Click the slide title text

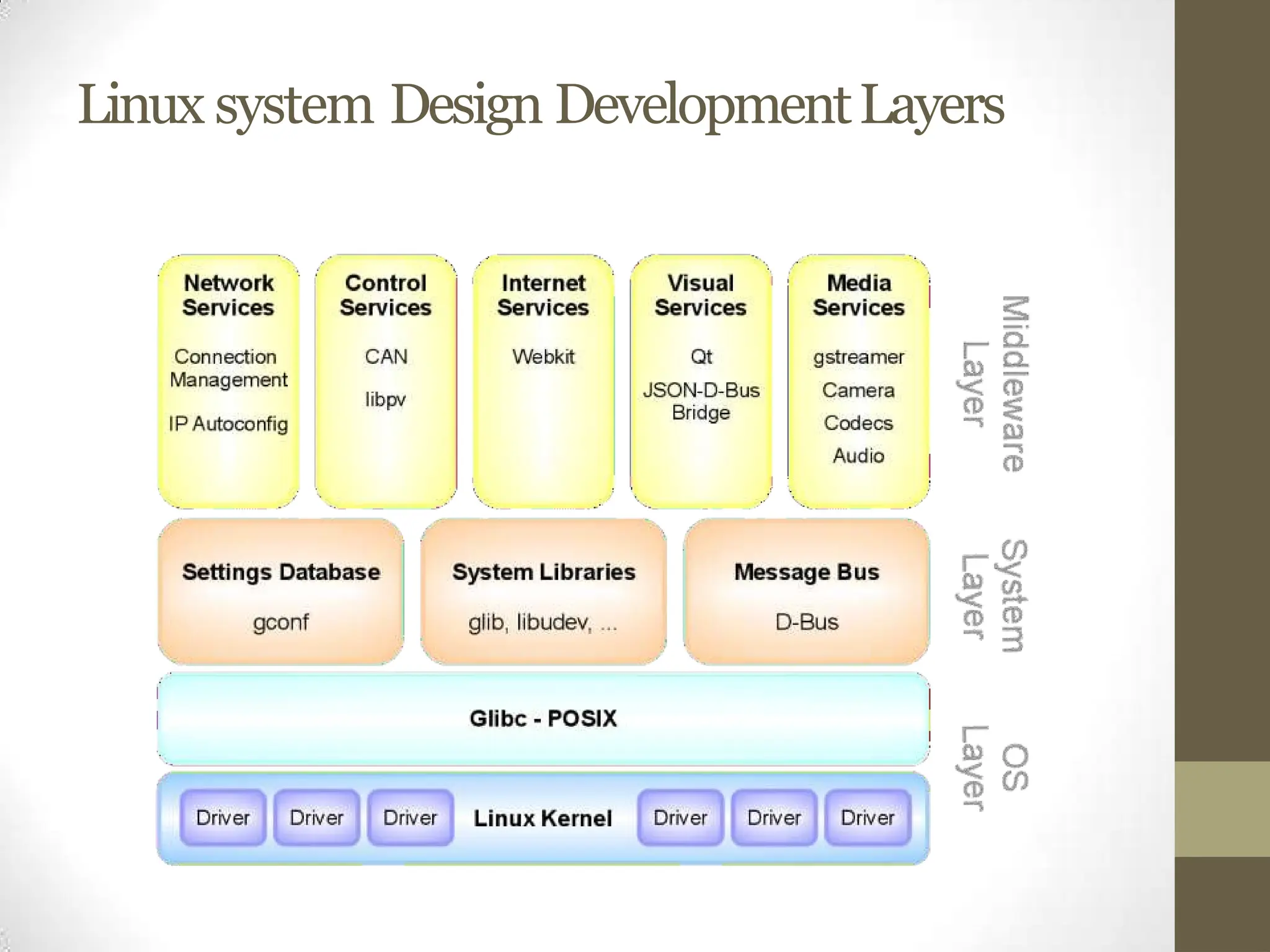(x=540, y=105)
